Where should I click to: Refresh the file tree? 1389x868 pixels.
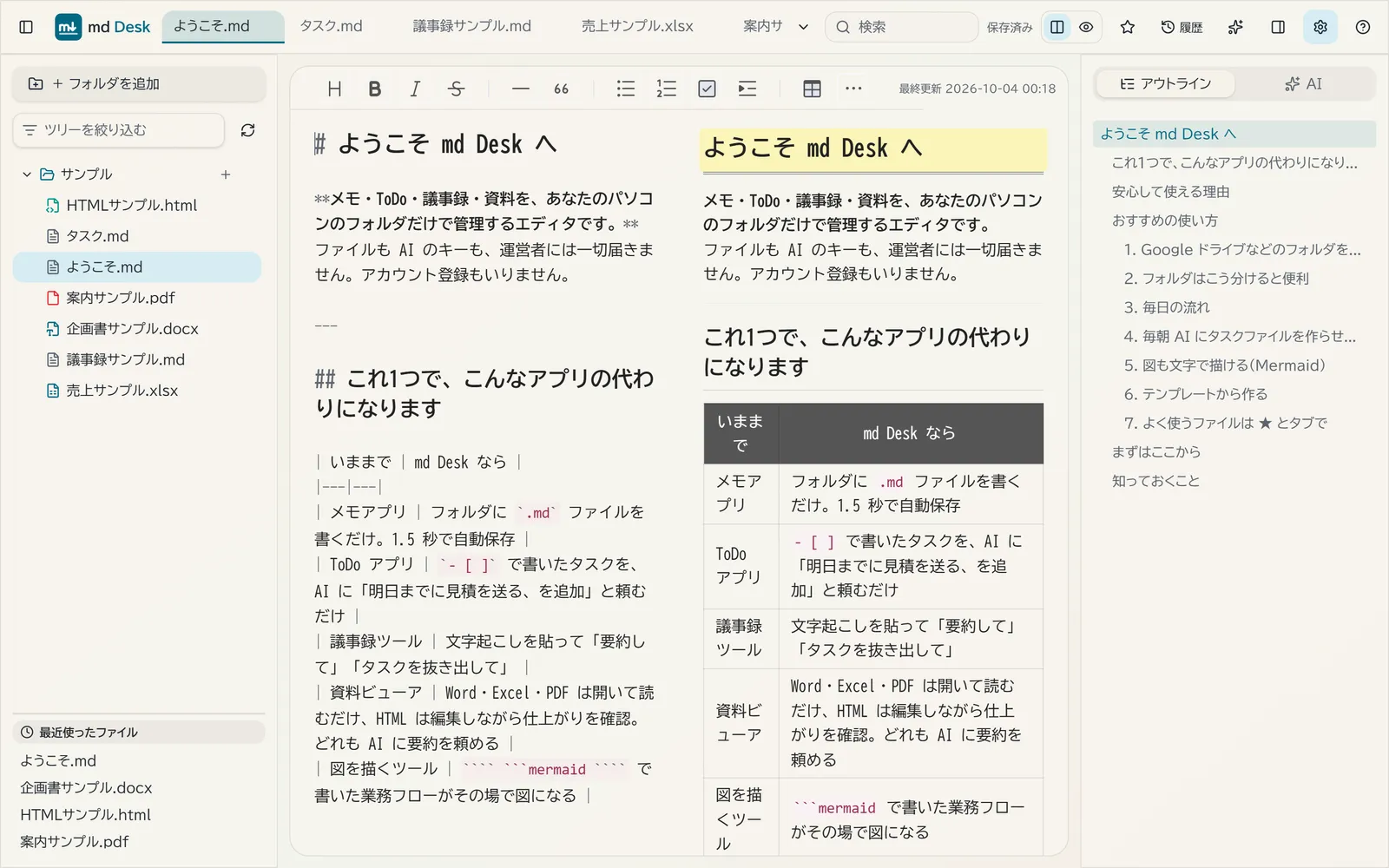(x=248, y=130)
